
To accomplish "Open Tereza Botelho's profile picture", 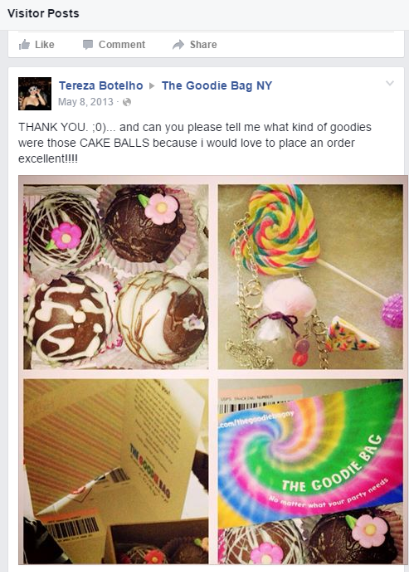I will tap(35, 94).
